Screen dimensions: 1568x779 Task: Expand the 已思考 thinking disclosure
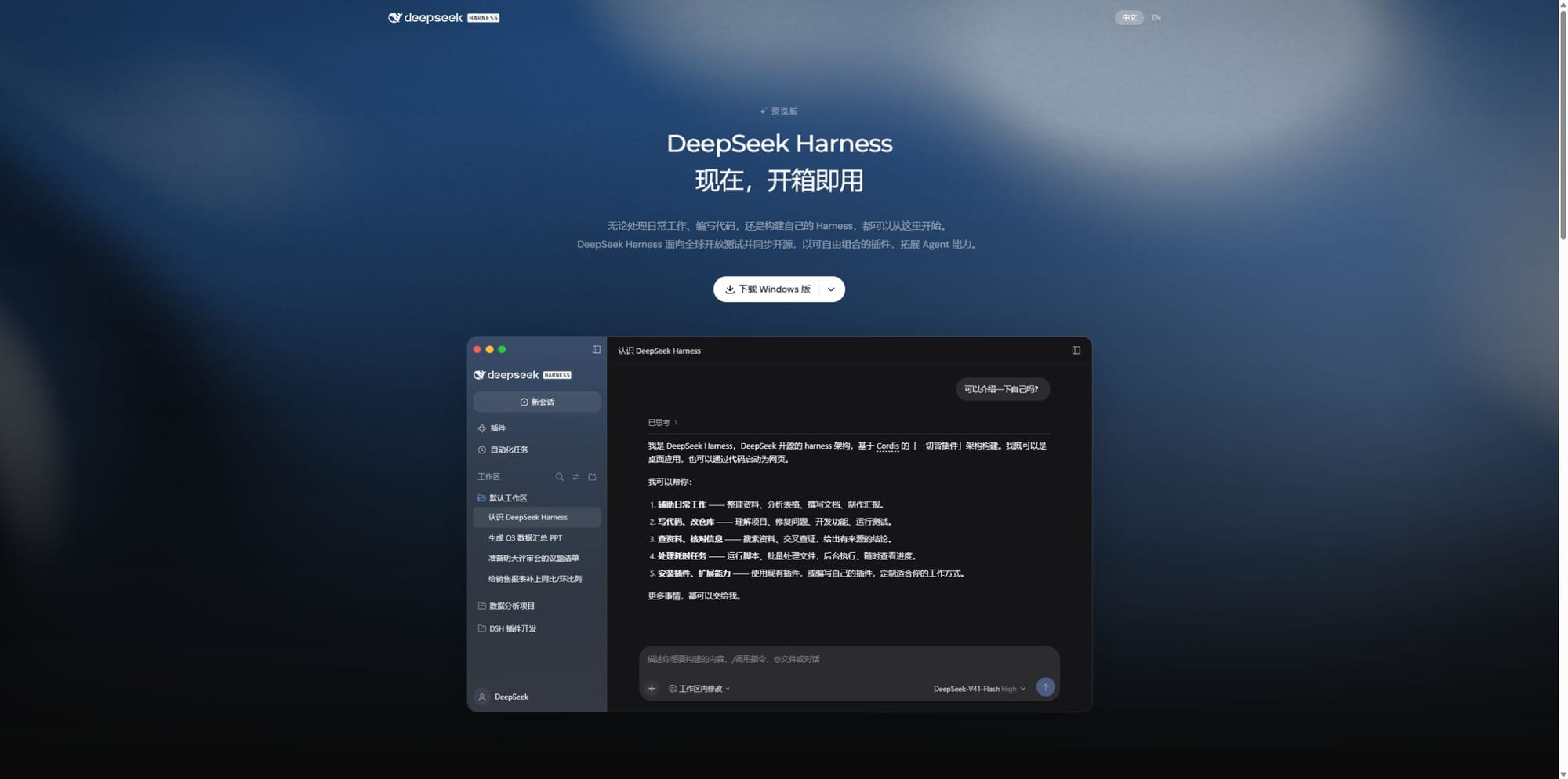click(662, 422)
